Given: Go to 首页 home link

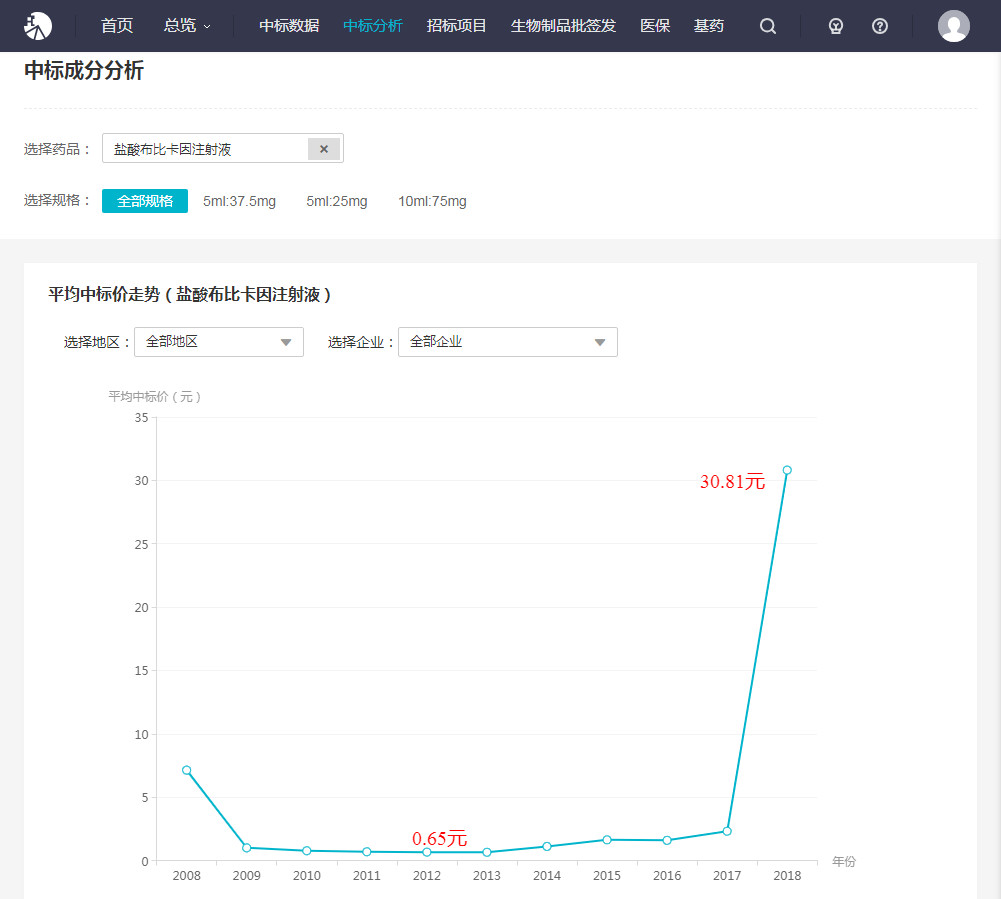Looking at the screenshot, I should pos(117,26).
